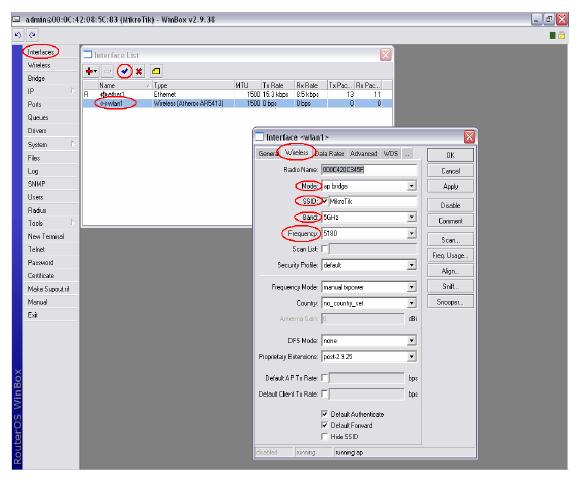Click the remove interface minus icon

pyautogui.click(x=107, y=71)
